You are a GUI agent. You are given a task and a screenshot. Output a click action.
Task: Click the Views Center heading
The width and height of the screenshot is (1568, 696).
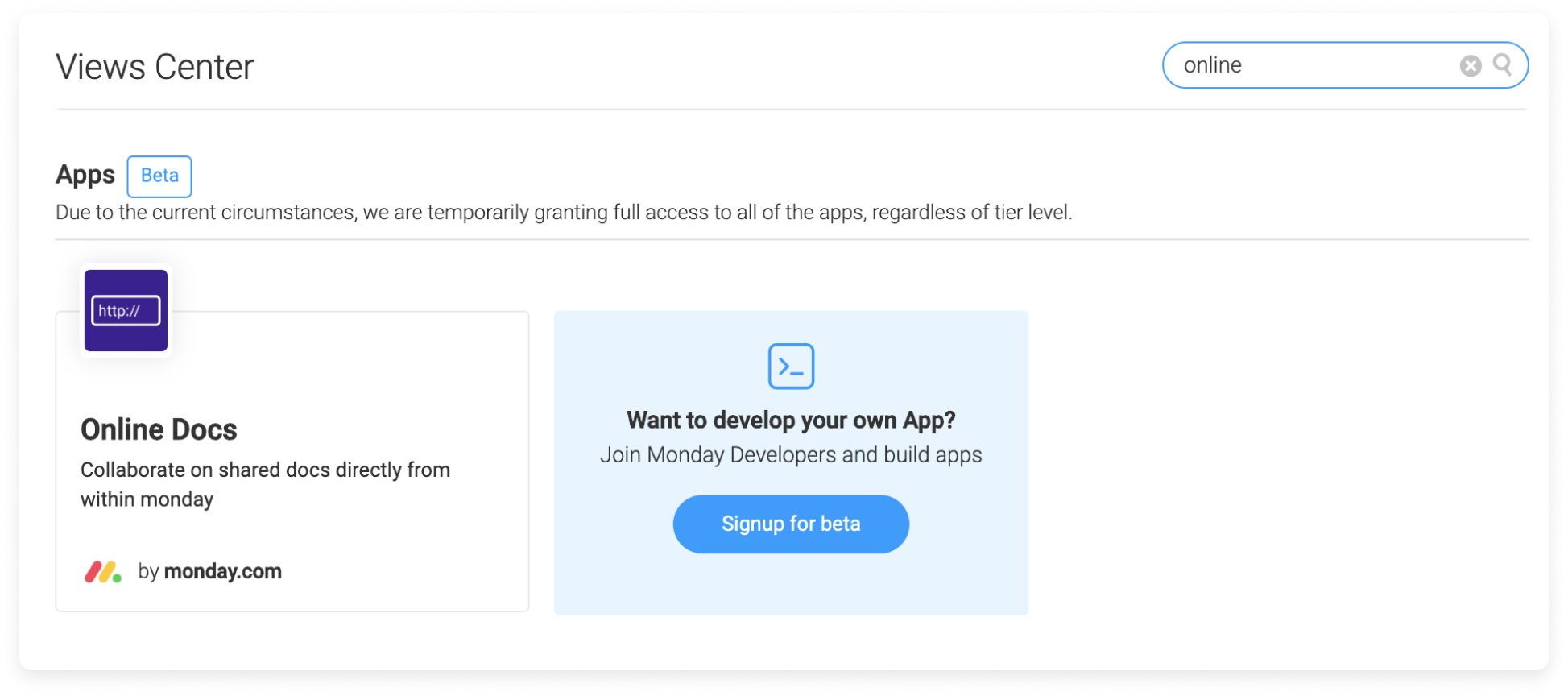coord(155,67)
